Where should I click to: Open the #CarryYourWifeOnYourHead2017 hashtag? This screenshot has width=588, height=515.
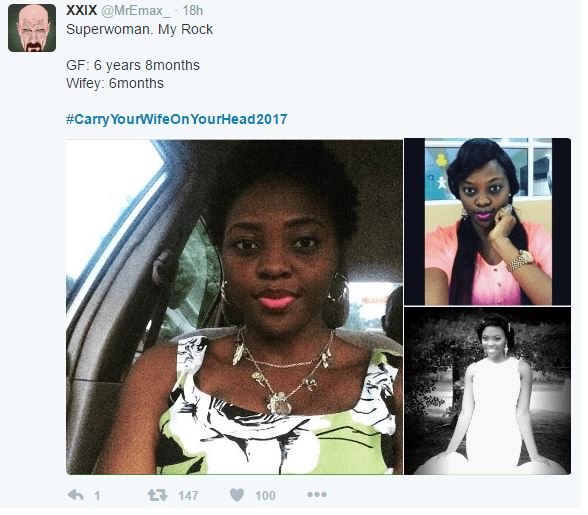point(177,119)
